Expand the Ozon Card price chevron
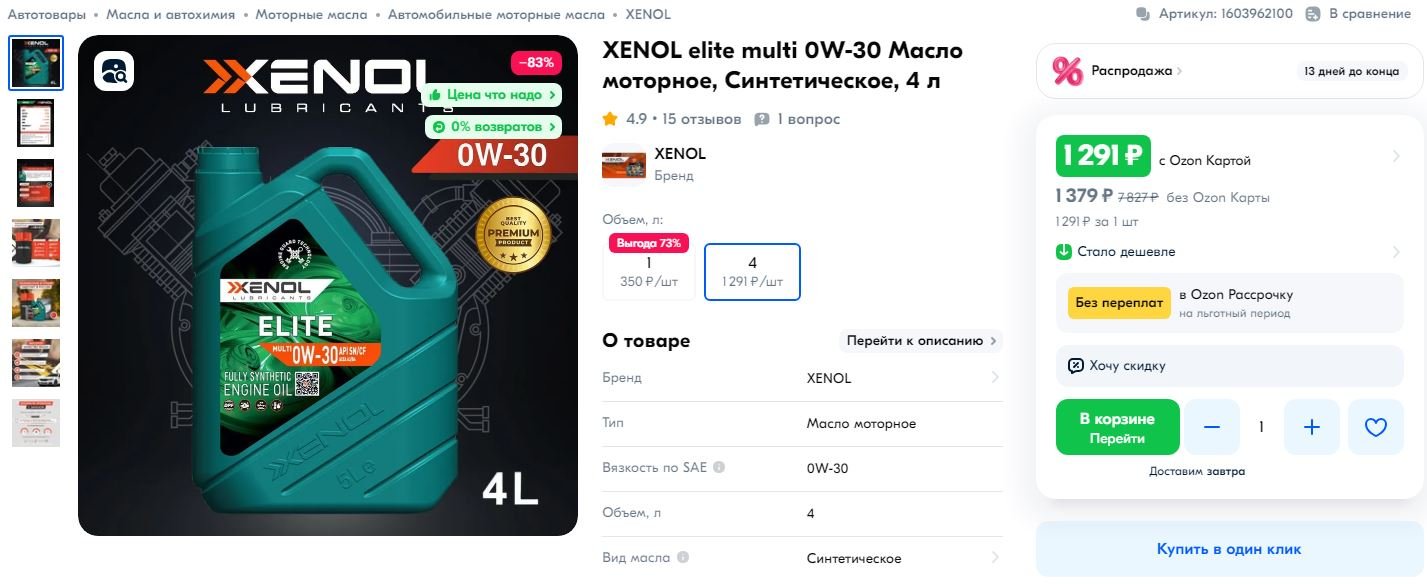Viewport: 1427px width, 584px height. (1396, 156)
